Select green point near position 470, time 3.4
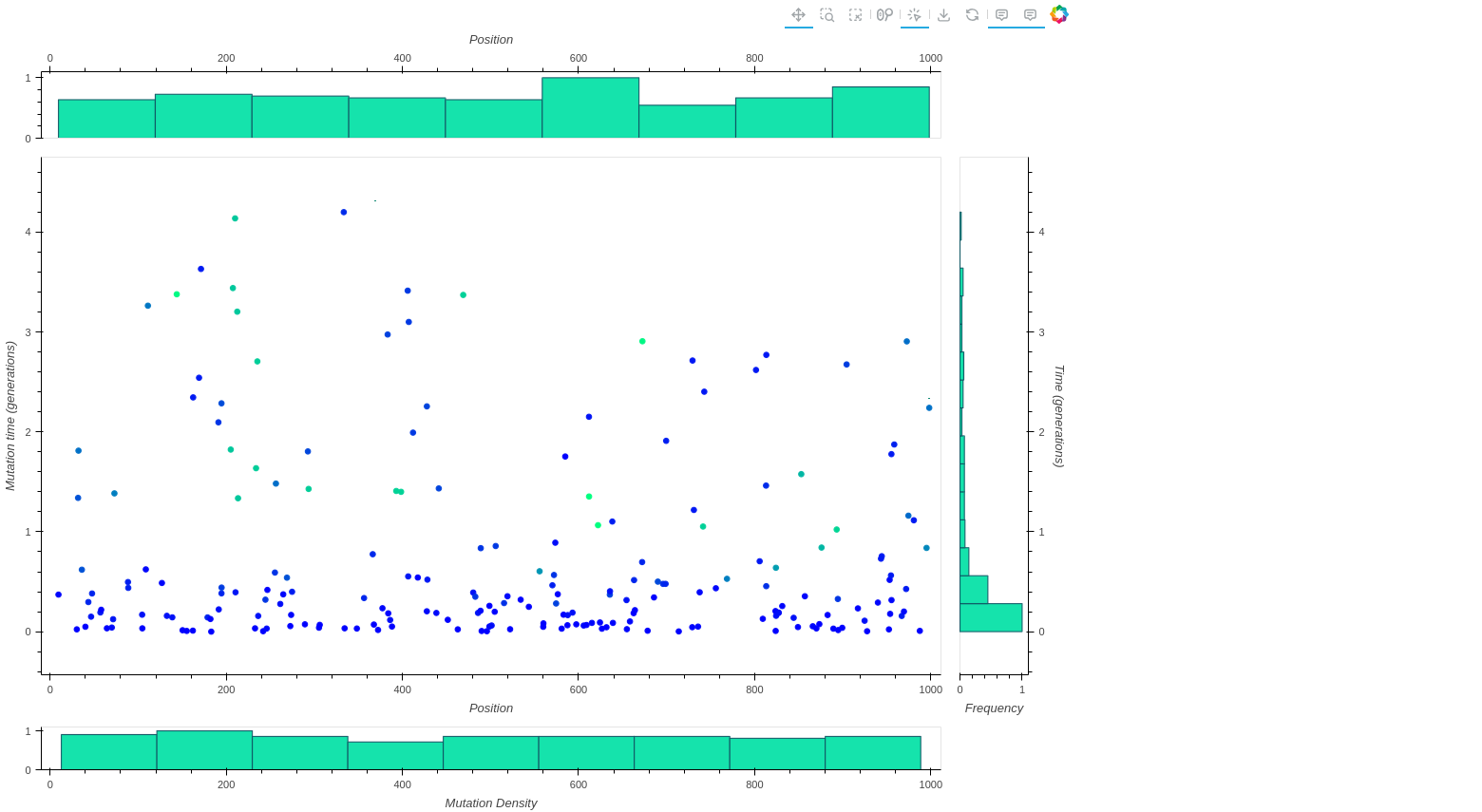1482x812 pixels. (463, 295)
